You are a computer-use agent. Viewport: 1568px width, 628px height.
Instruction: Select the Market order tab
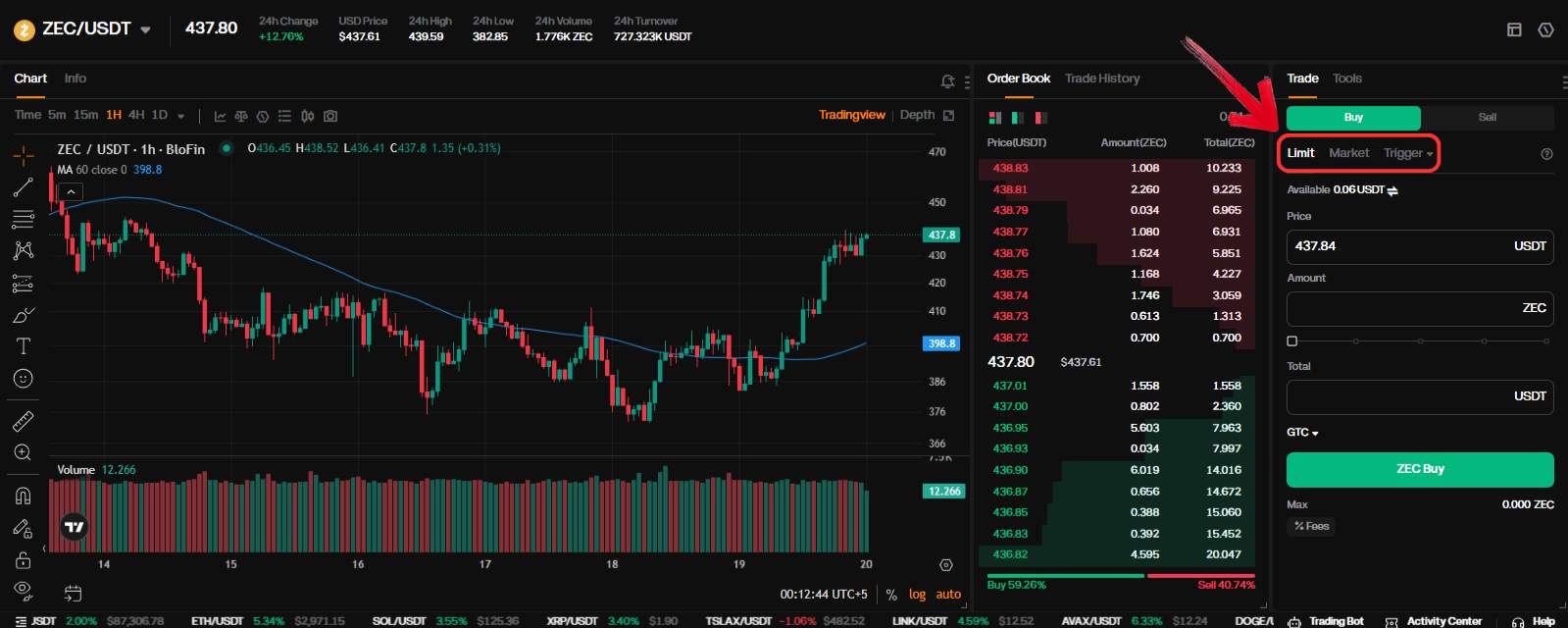pyautogui.click(x=1349, y=153)
